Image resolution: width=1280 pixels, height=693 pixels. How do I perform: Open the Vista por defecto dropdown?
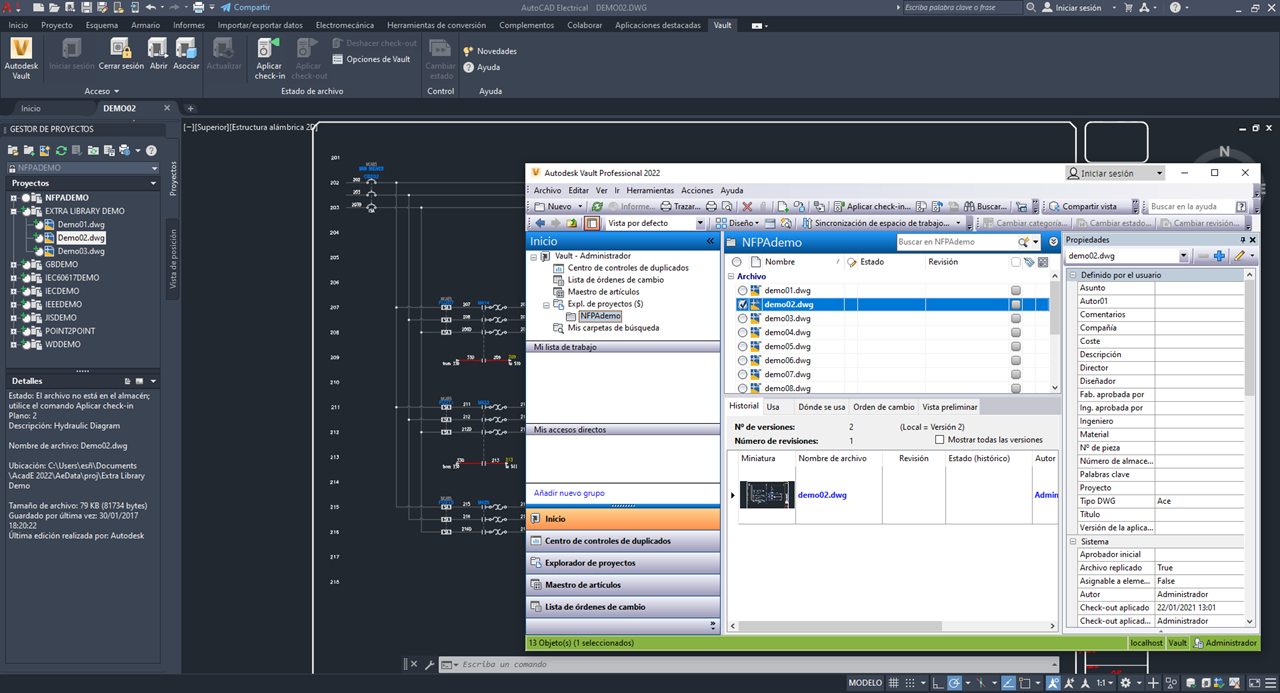(700, 223)
